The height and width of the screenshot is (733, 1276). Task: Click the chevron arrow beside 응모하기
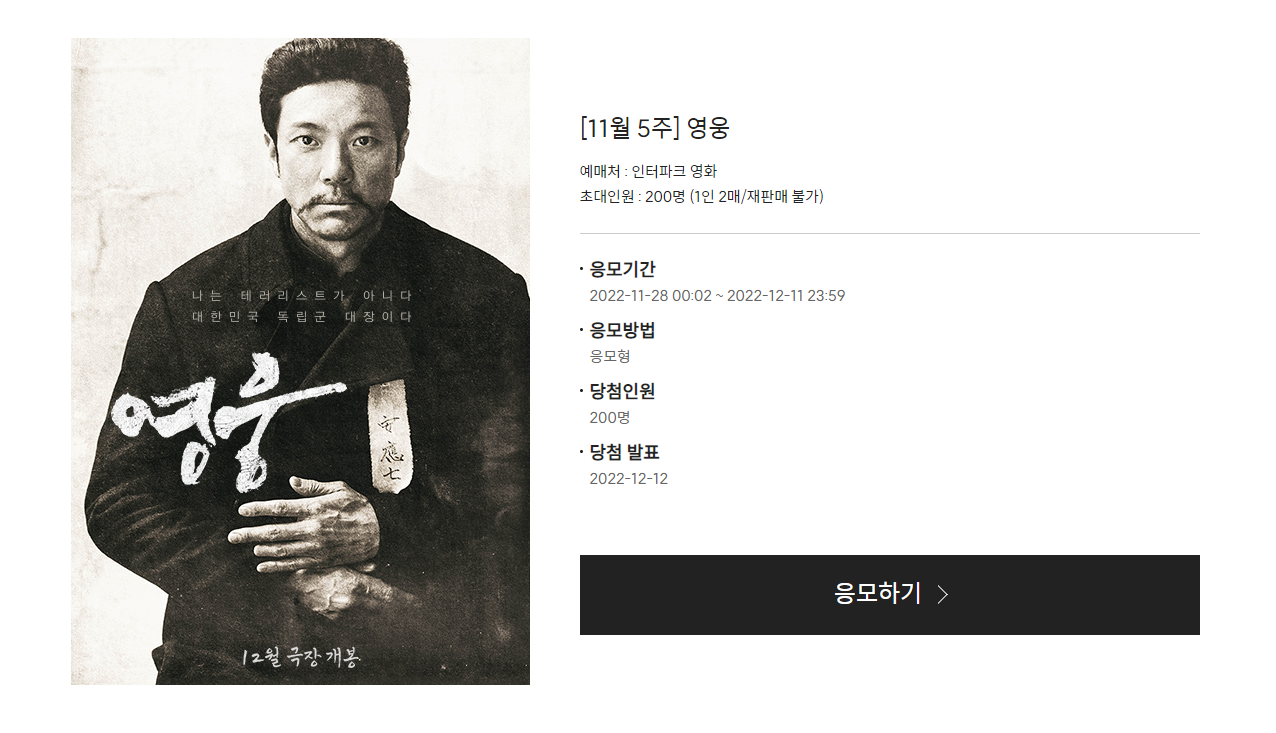943,594
